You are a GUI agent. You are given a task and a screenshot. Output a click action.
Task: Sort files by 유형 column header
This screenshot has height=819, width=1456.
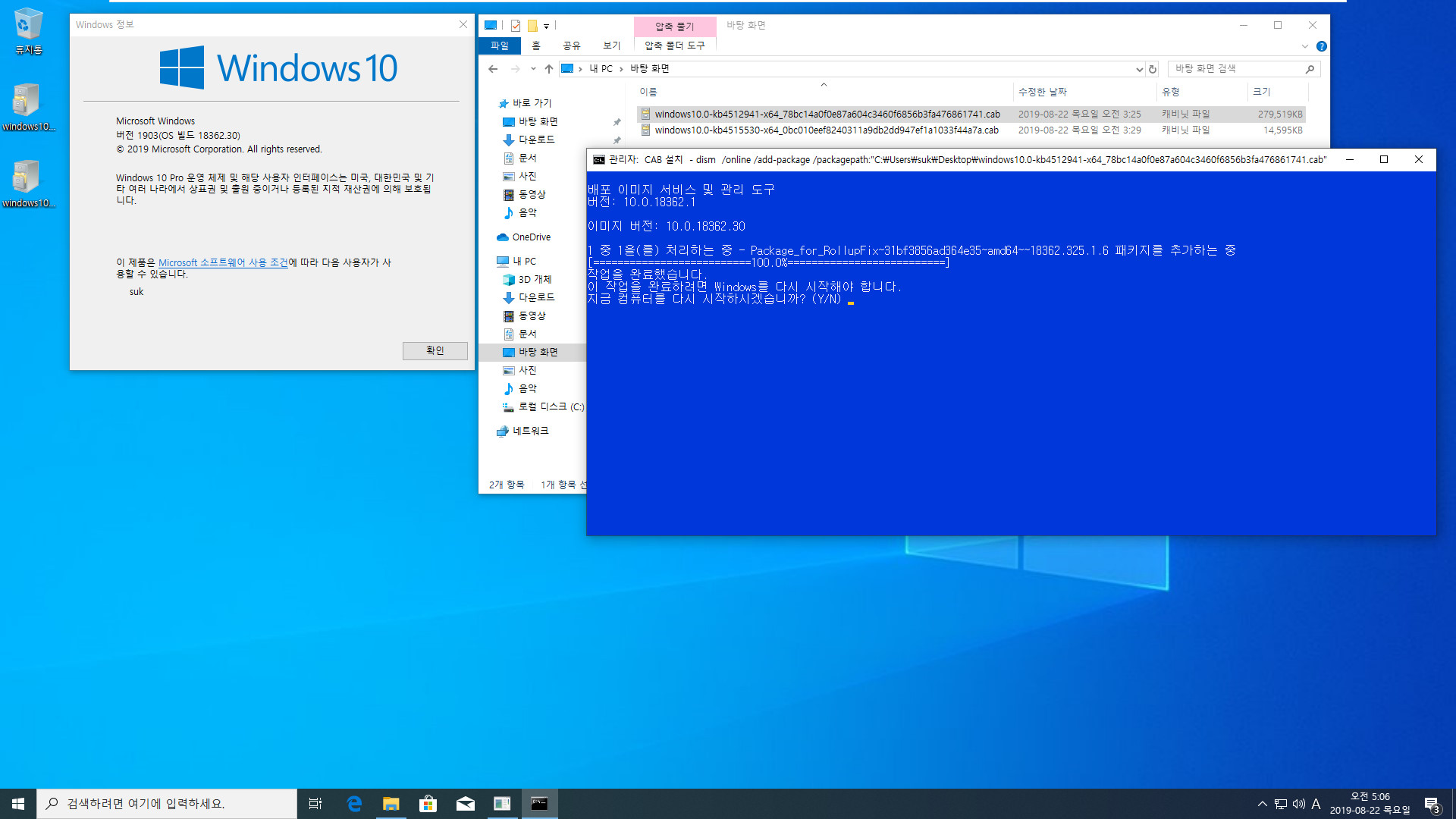coord(1202,92)
